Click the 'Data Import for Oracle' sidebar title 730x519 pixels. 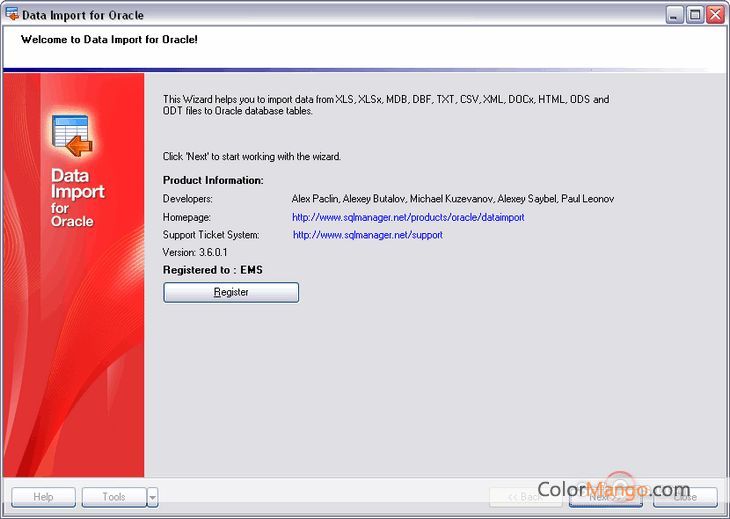[x=77, y=198]
